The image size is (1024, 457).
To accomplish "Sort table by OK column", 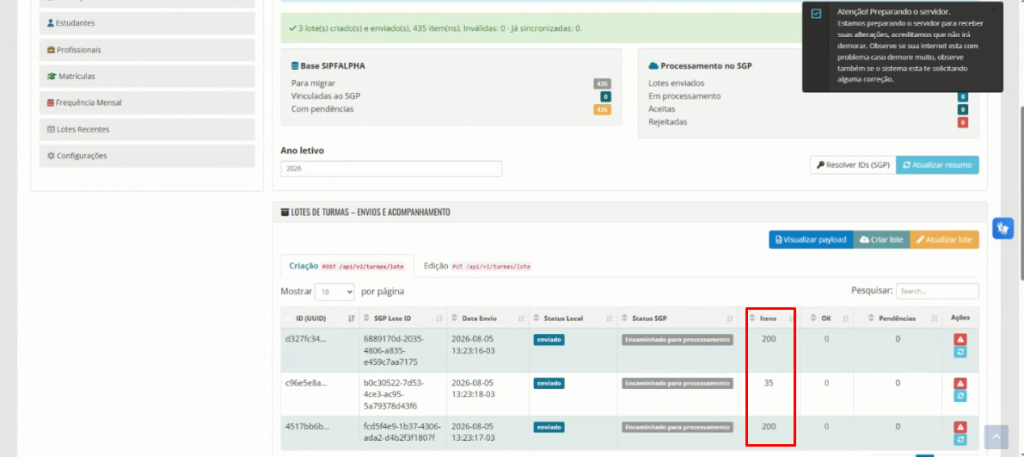I will 826,319.
